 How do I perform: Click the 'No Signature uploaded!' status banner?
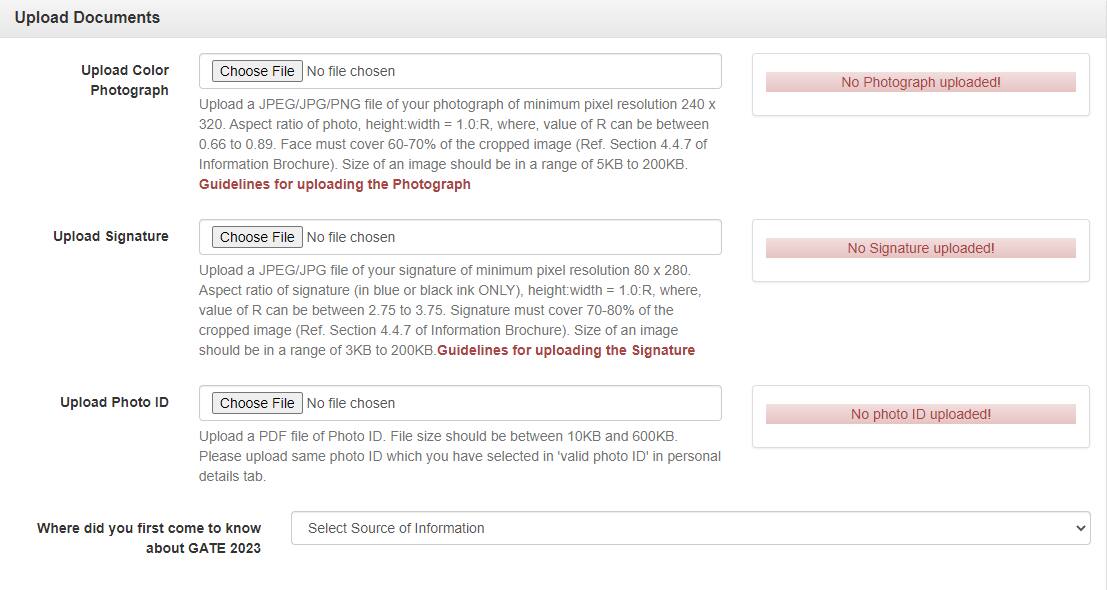coord(921,248)
